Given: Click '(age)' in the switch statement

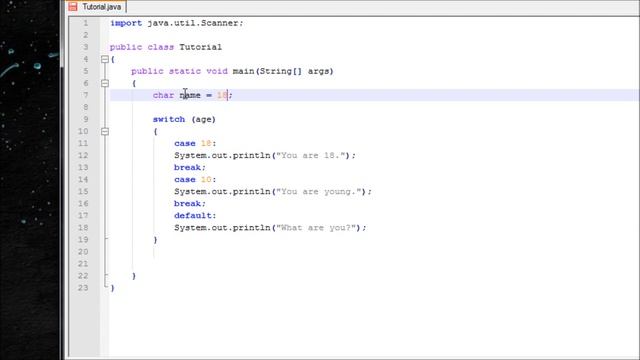Looking at the screenshot, I should click(x=203, y=119).
